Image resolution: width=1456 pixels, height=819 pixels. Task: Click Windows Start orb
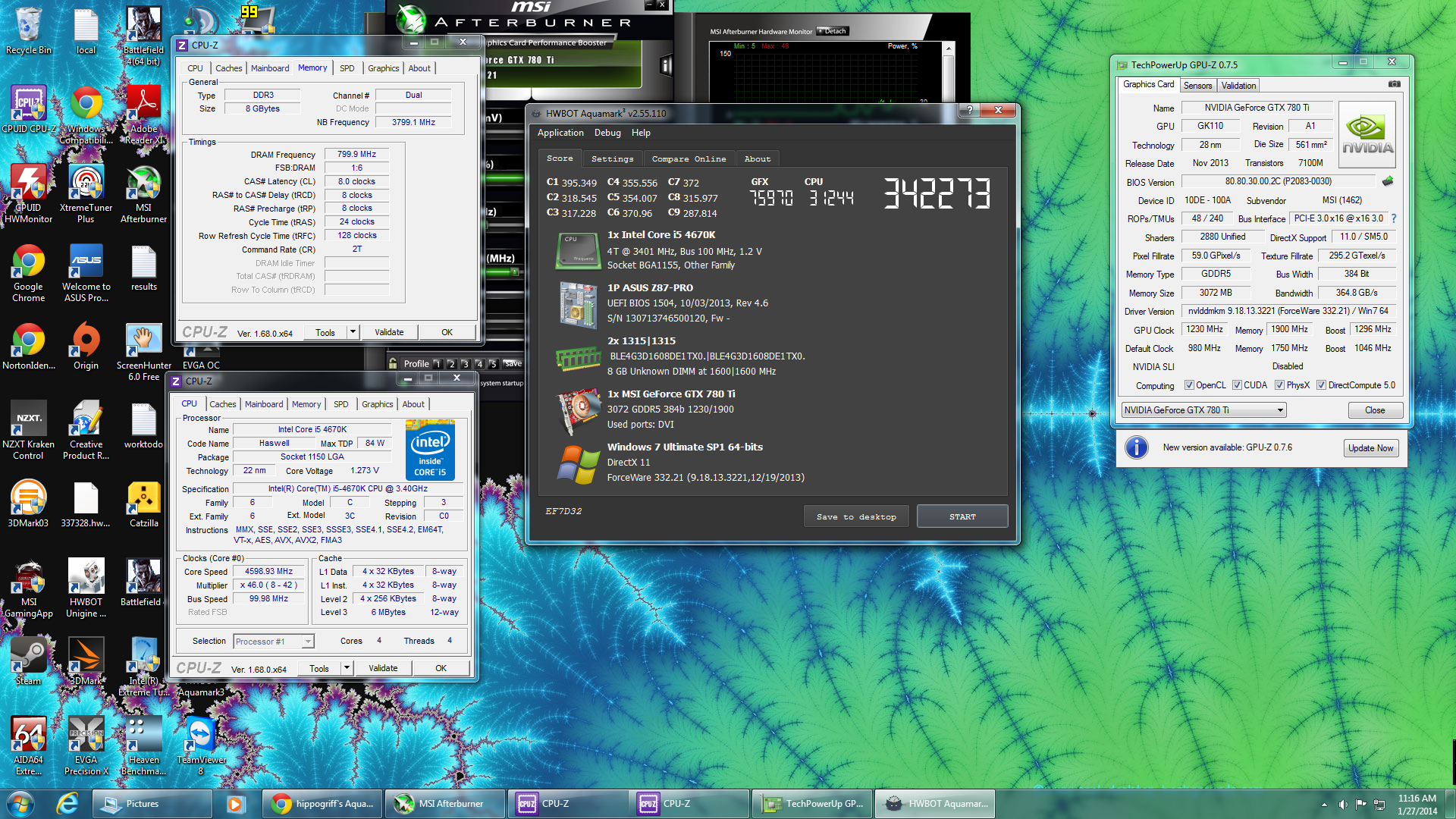20,804
